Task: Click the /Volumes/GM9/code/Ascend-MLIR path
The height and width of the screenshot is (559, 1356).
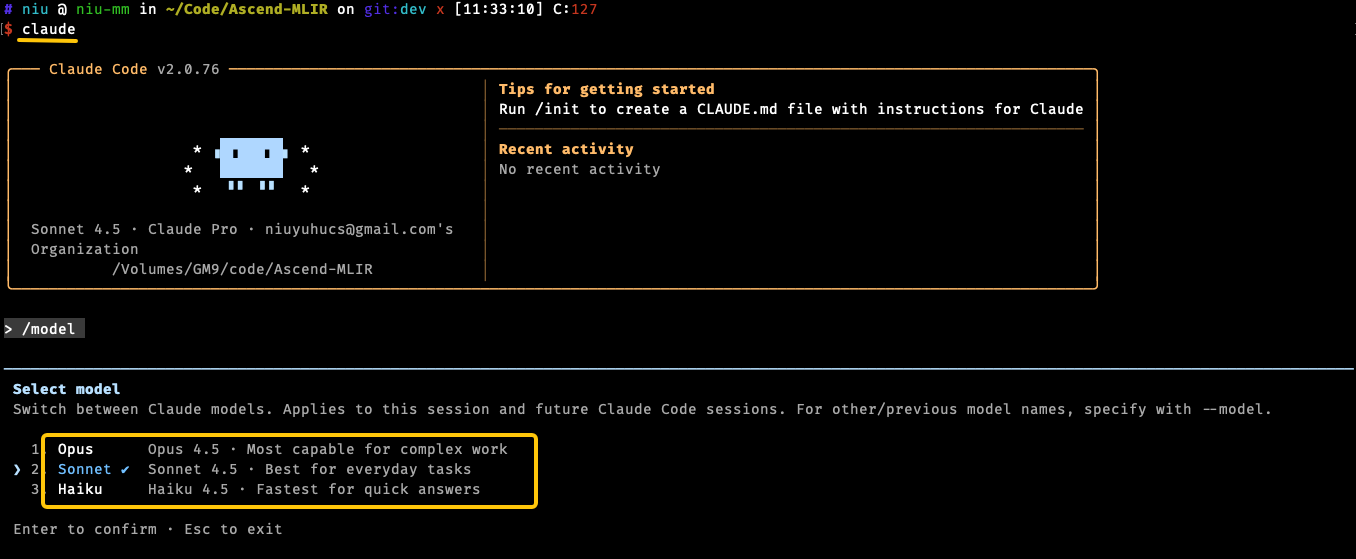Action: [242, 269]
